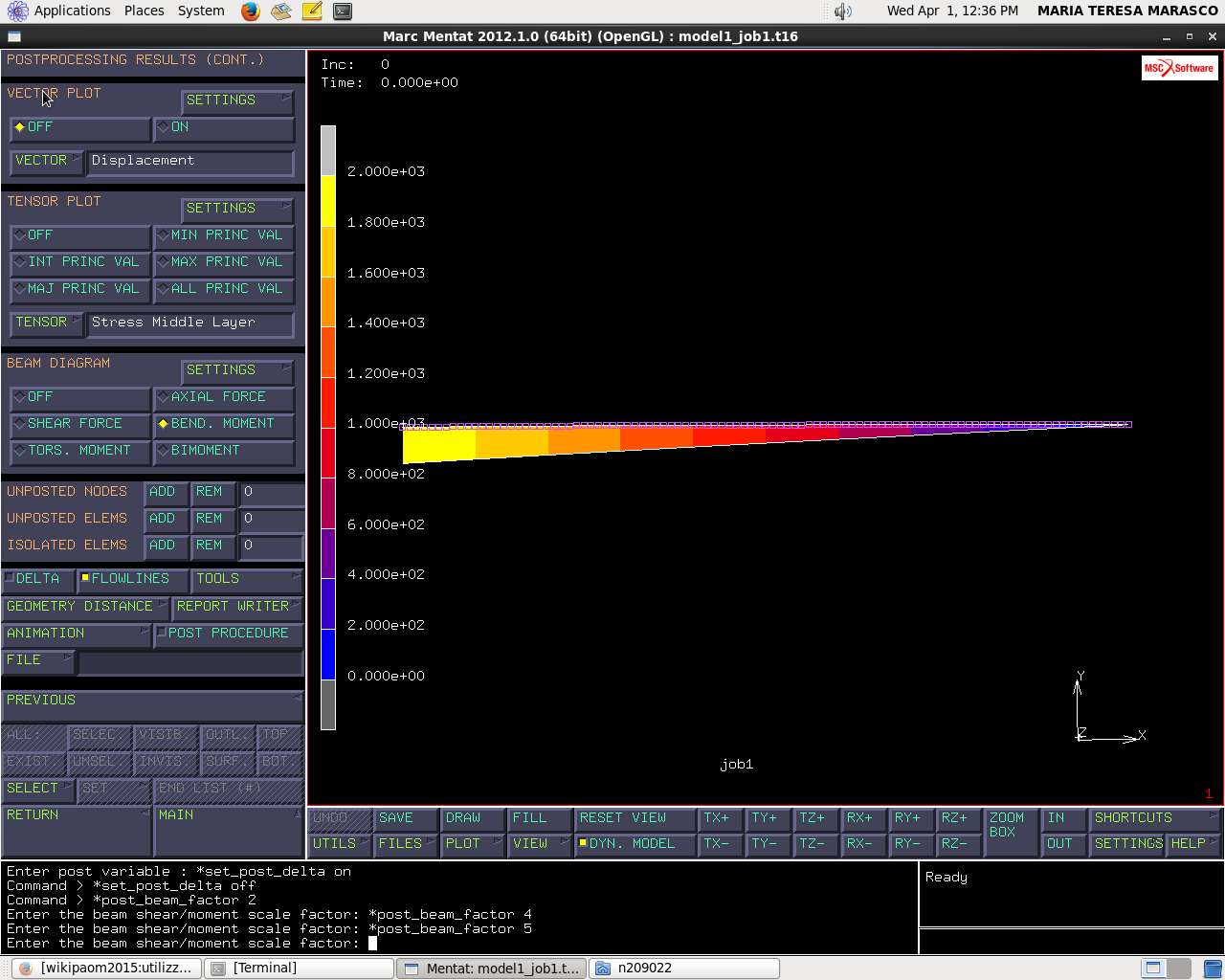This screenshot has height=980, width=1225.
Task: Set tensor plot to OFF
Action: 80,236
